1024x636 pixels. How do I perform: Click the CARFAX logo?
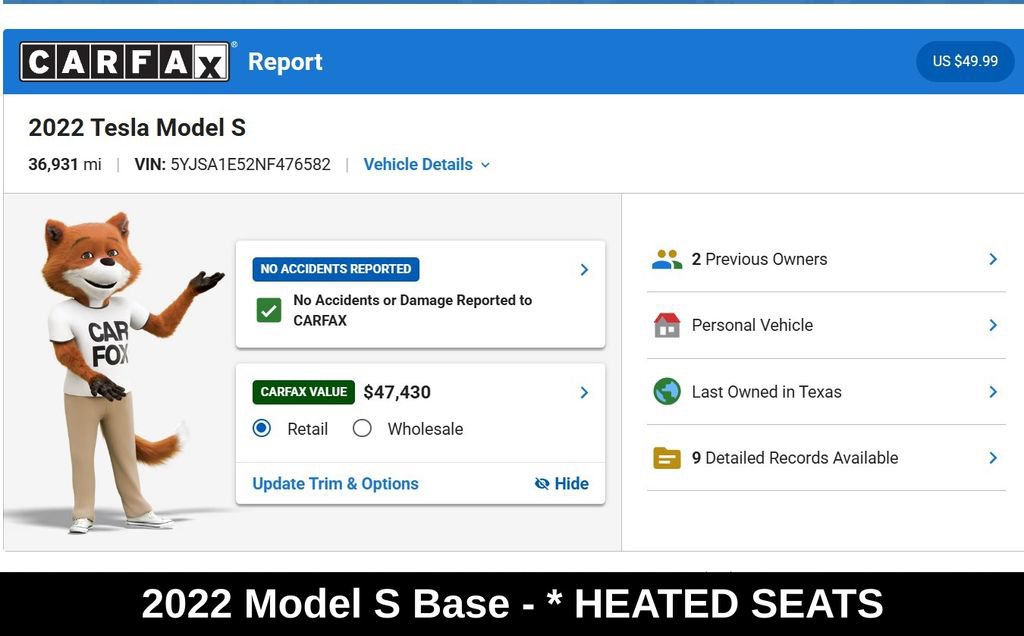124,62
